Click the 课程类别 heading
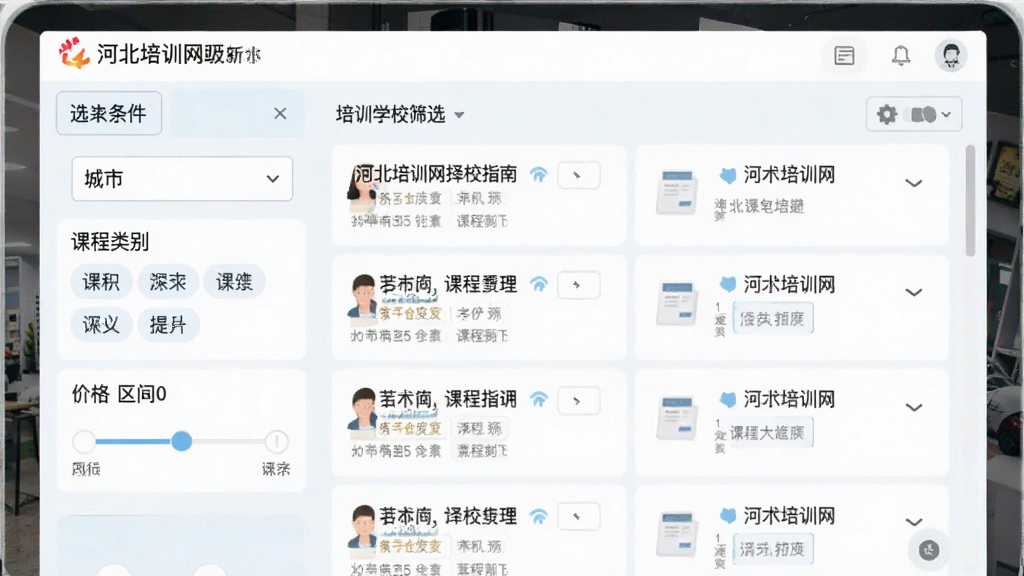This screenshot has height=576, width=1024. 110,242
